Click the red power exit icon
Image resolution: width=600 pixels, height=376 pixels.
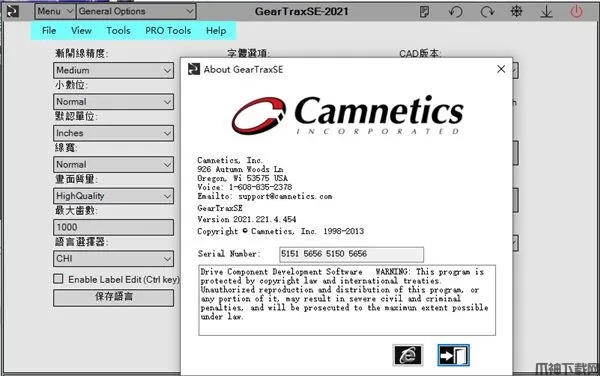pos(576,11)
